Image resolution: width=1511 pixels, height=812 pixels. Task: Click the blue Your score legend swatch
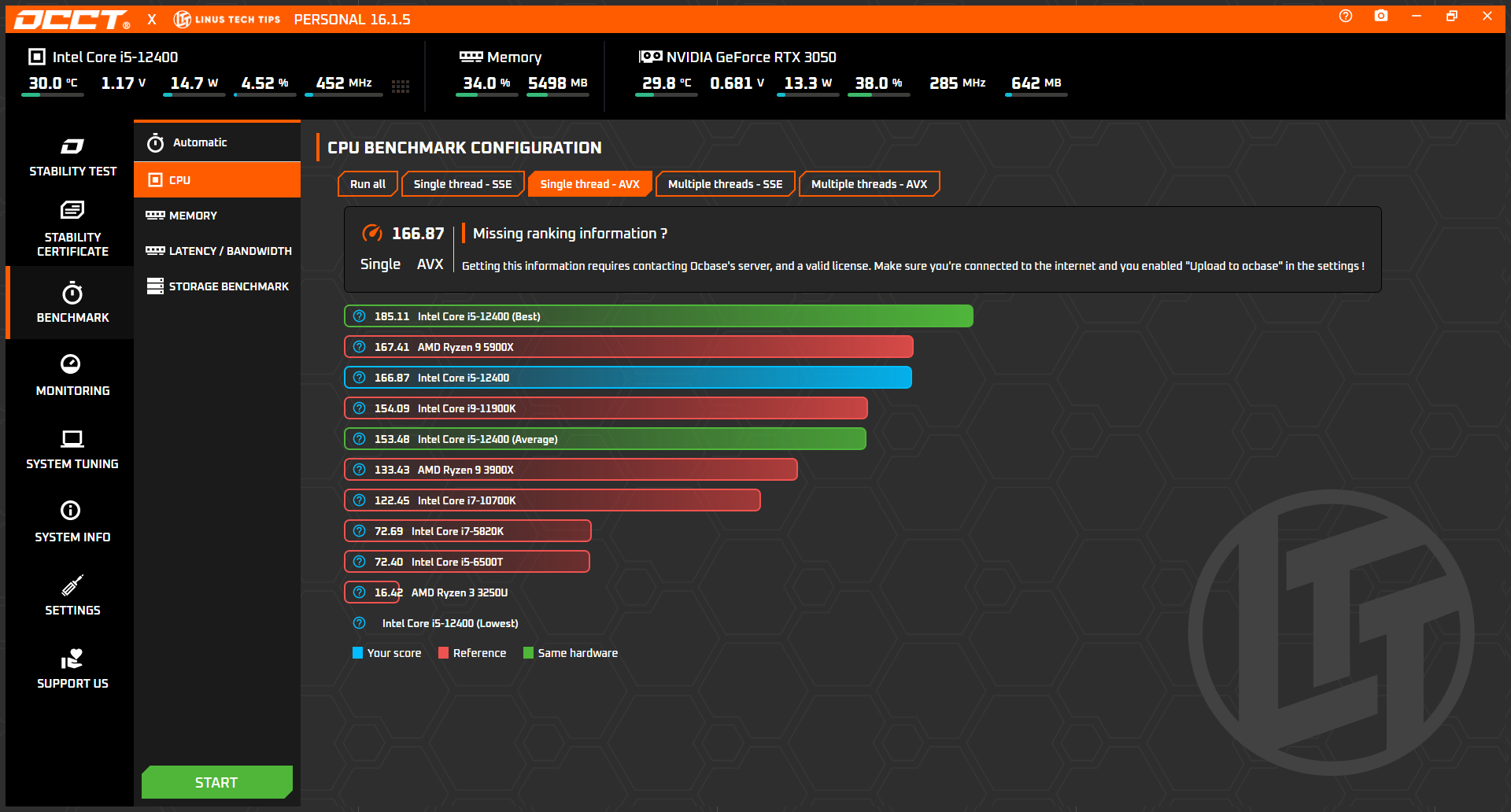coord(358,653)
